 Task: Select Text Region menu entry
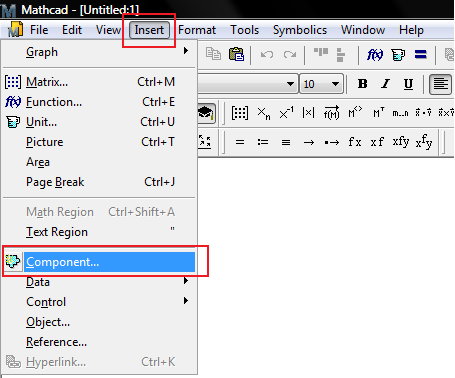(99, 232)
